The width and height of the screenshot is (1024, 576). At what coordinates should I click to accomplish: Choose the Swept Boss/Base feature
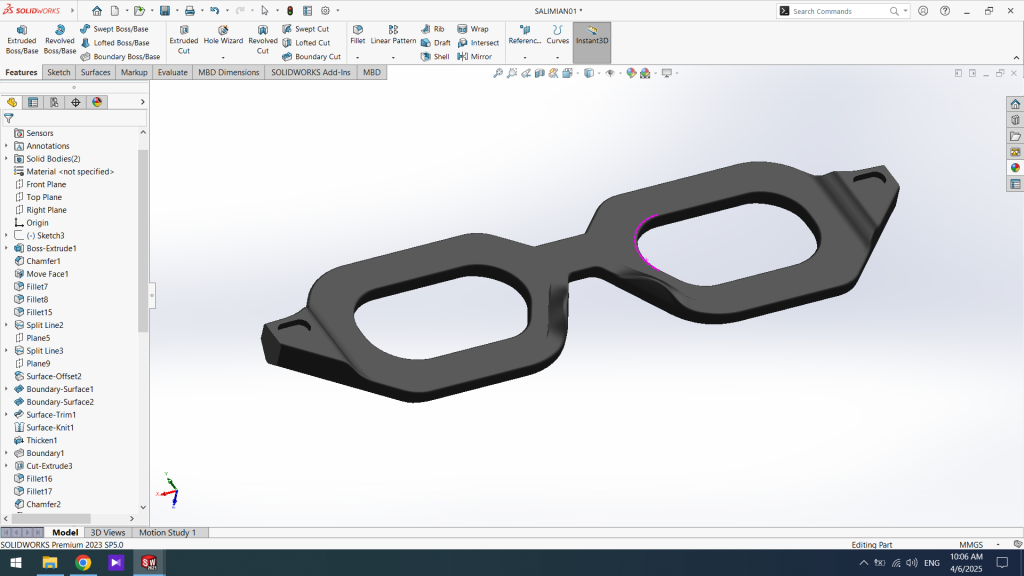(x=114, y=29)
